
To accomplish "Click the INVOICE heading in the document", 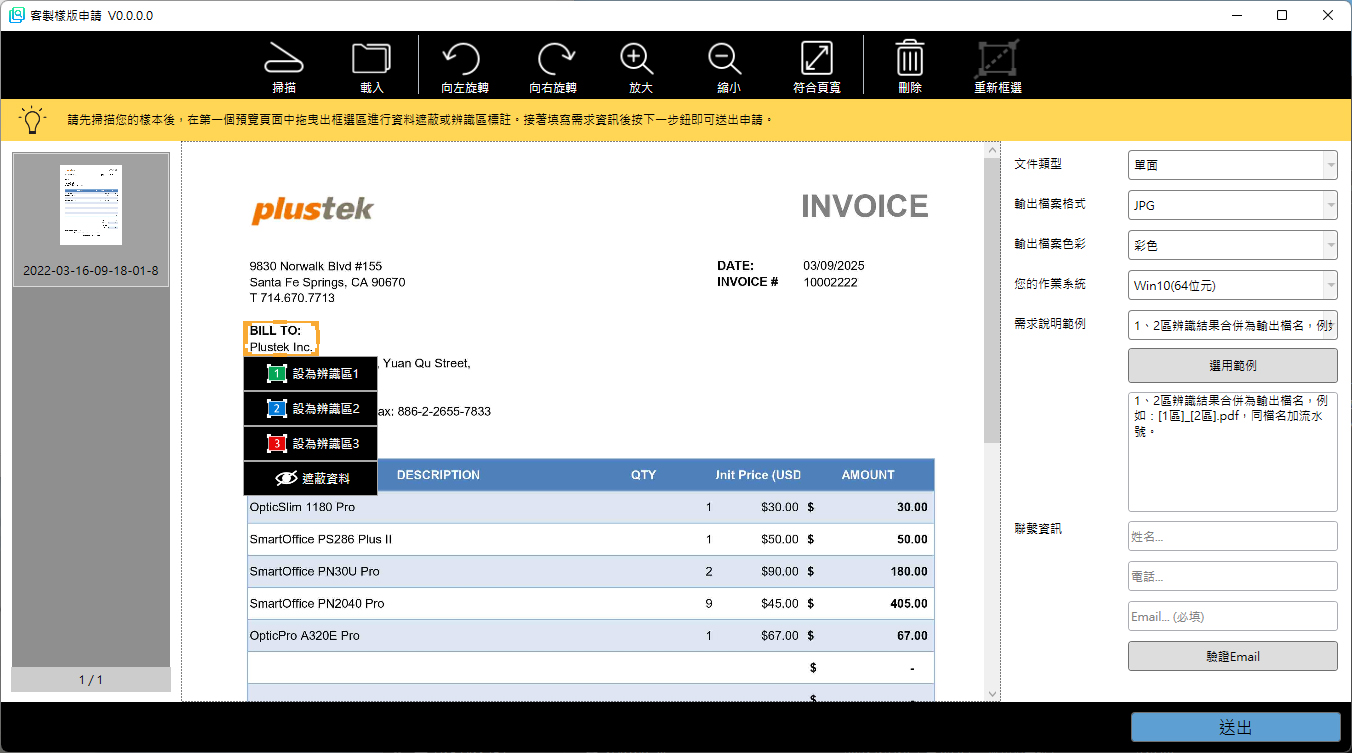I will tap(865, 206).
